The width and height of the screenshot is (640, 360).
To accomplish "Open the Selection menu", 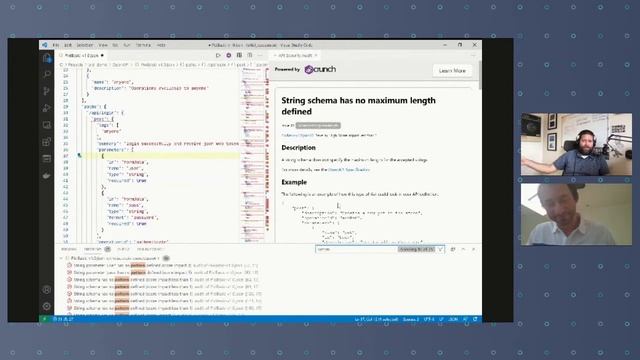I will point(85,45).
